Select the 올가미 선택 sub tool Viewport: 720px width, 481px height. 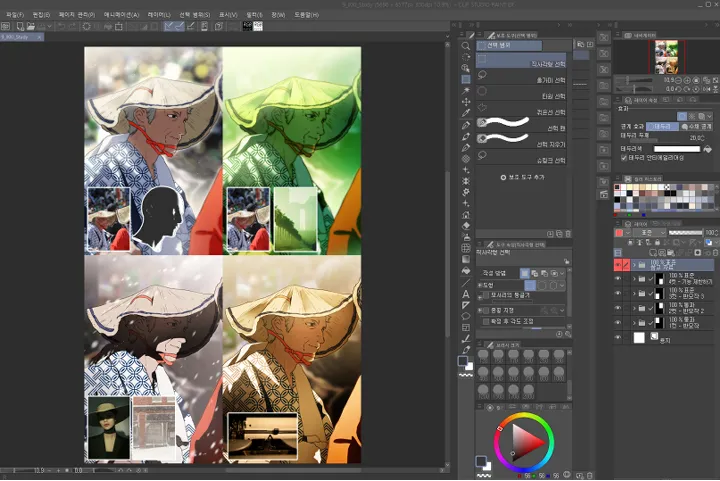[x=522, y=77]
